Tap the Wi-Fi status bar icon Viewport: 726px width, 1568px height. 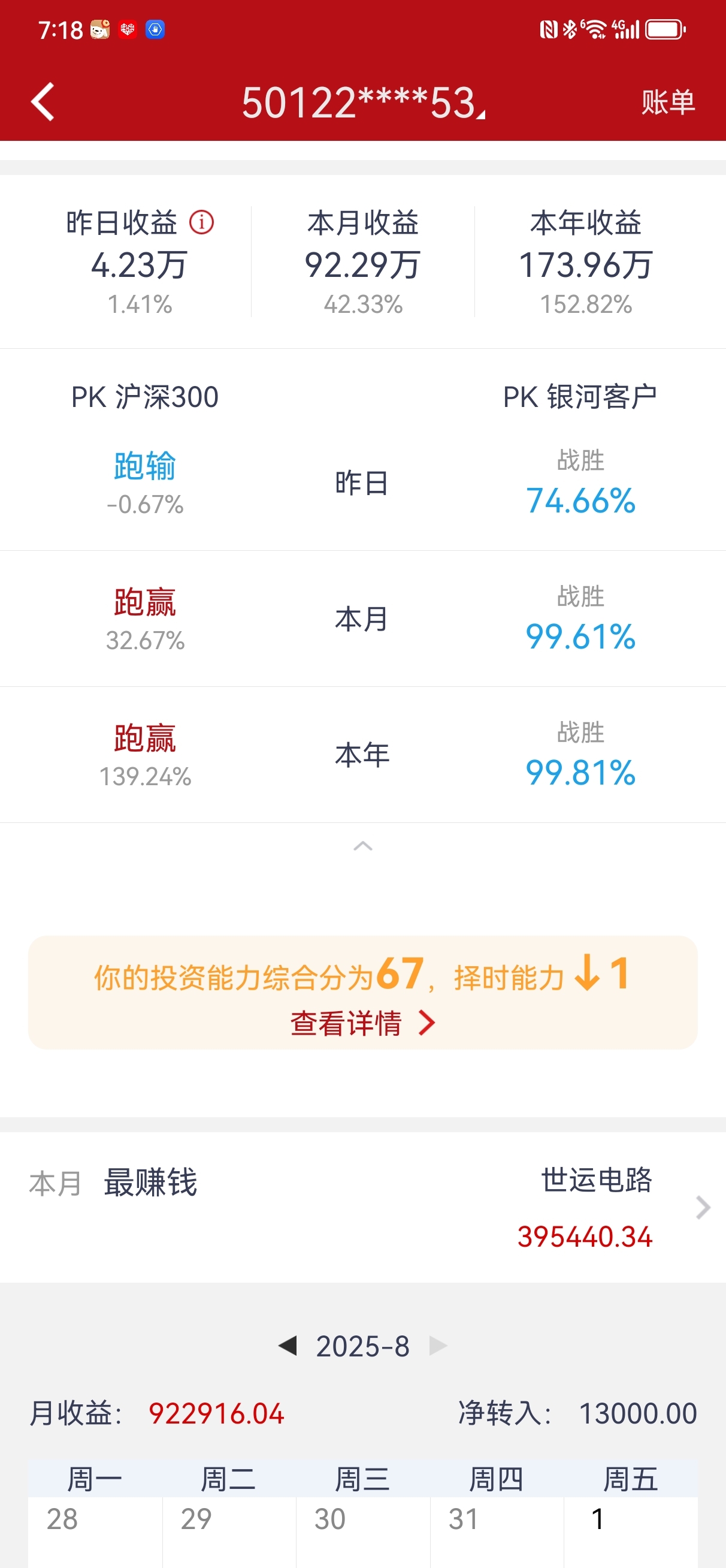(594, 29)
